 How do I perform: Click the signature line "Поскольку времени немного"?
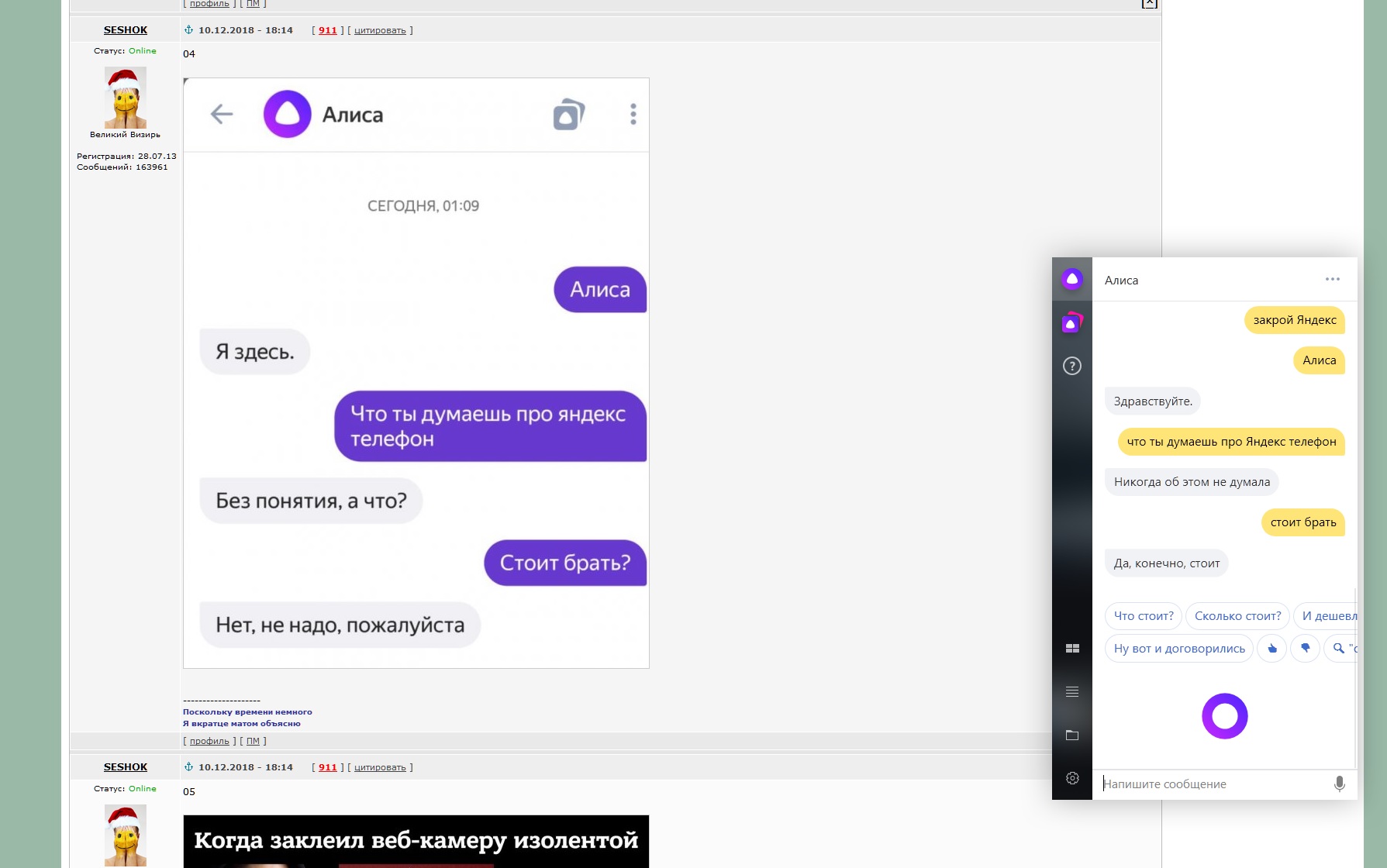(247, 712)
